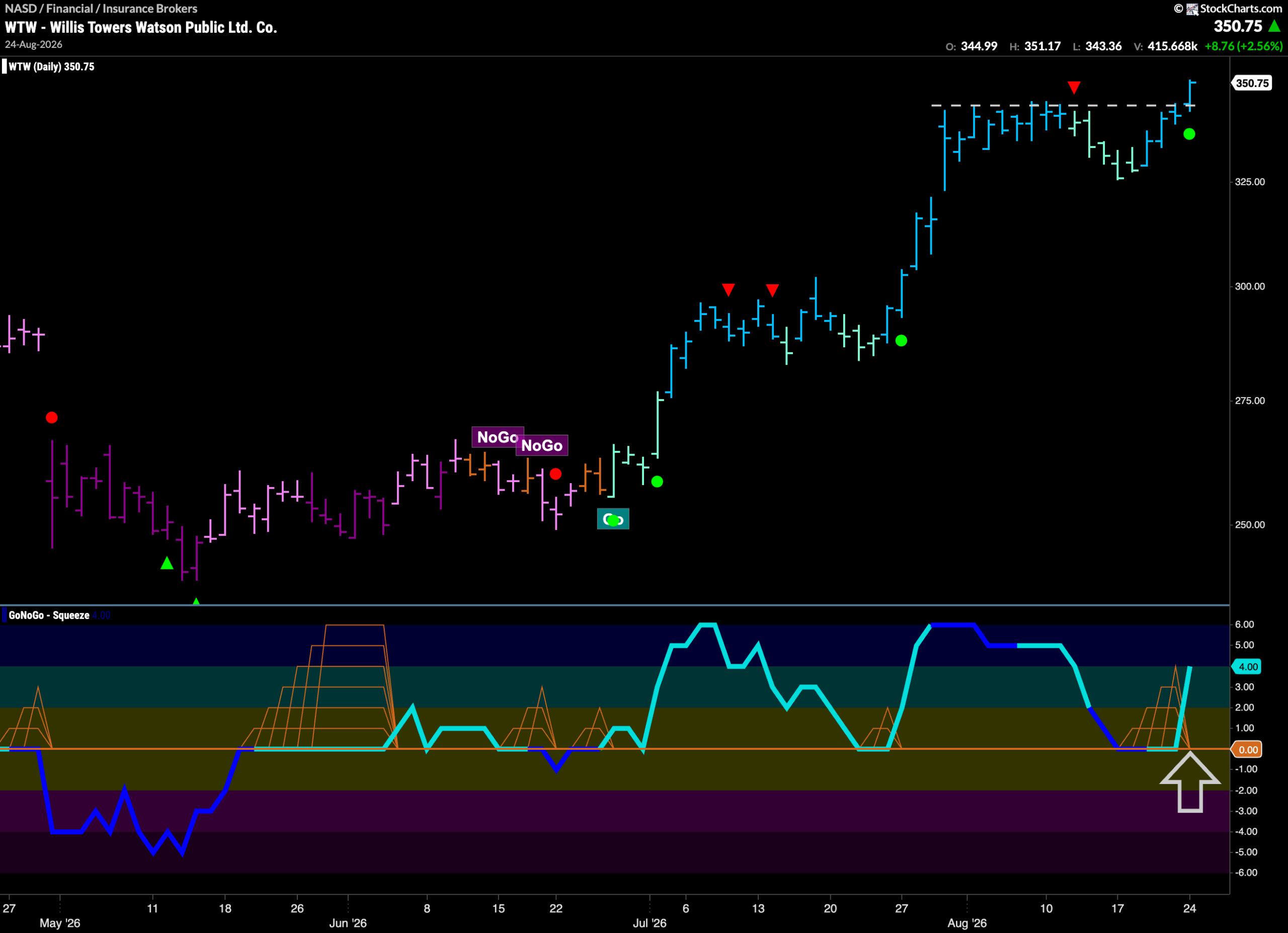Click the green up arrow beside 350.75
The image size is (1288, 933).
[x=1274, y=26]
